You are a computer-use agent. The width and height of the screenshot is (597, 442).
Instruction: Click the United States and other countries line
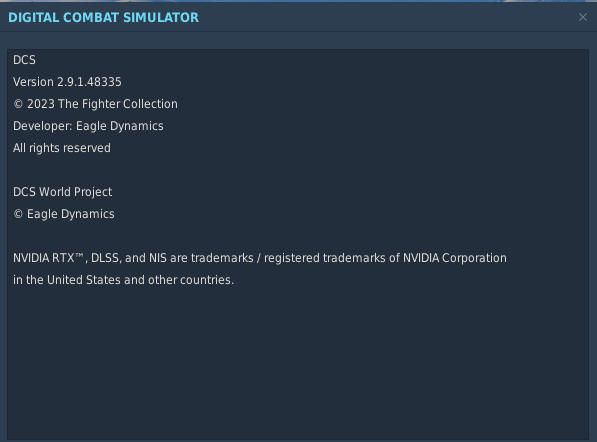coord(123,280)
